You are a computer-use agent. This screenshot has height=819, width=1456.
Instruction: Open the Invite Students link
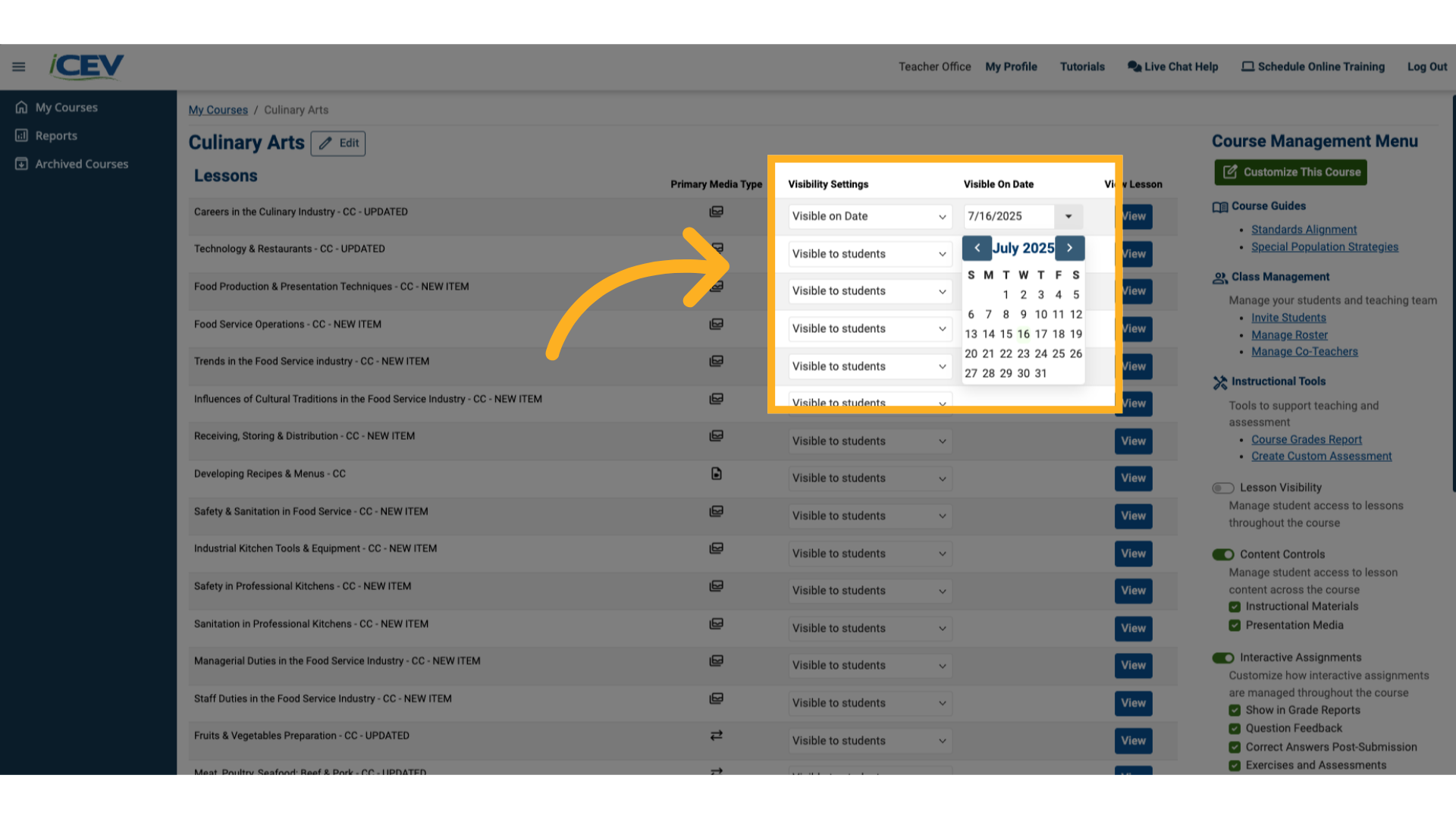(1288, 318)
